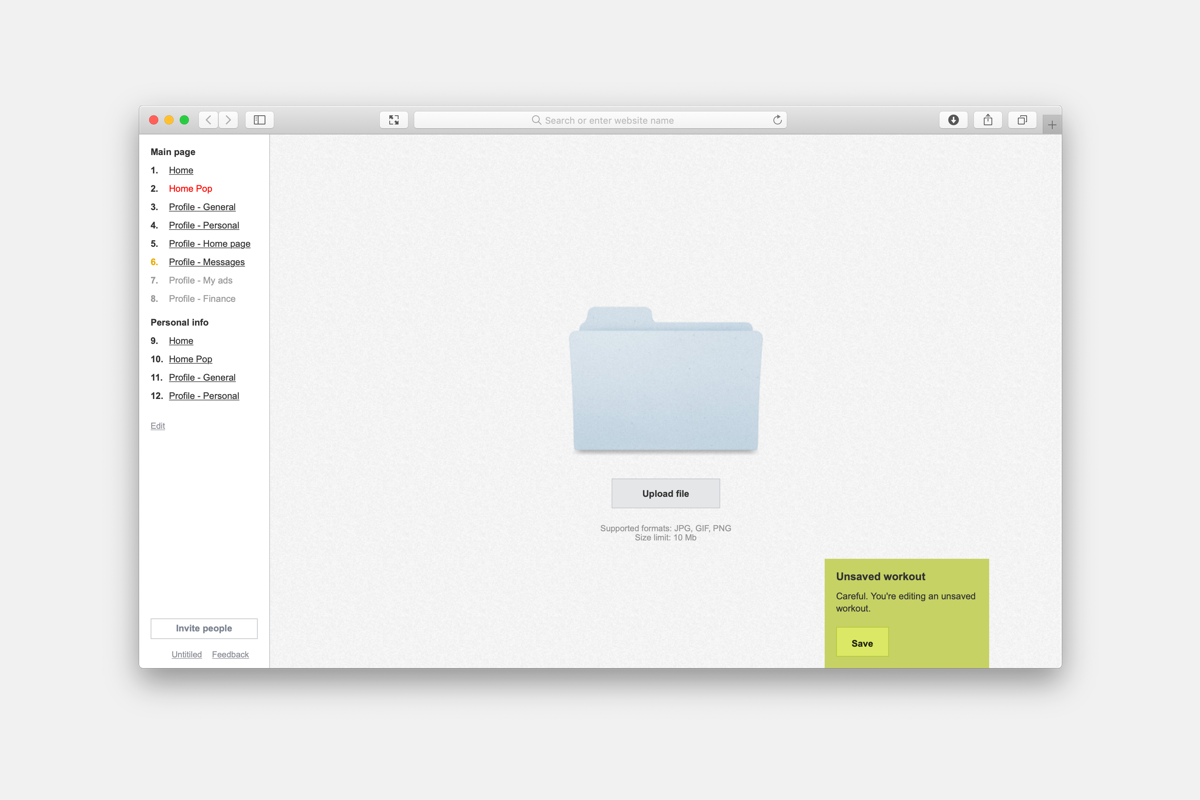Toggle the sidebar panel icon
The height and width of the screenshot is (800, 1200).
259,120
